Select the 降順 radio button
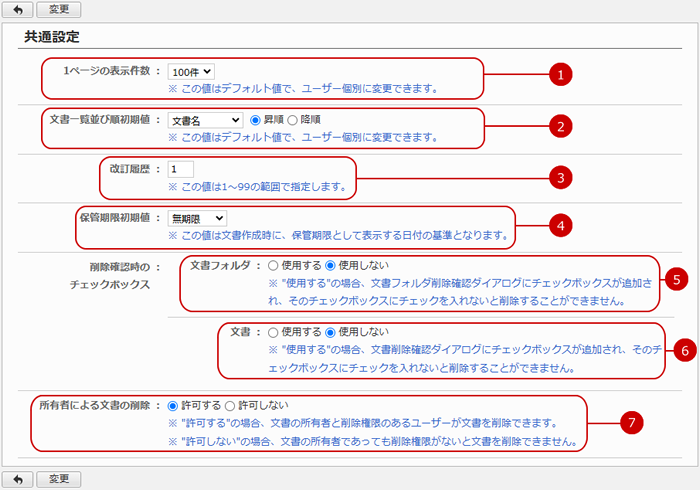The width and height of the screenshot is (700, 490). pyautogui.click(x=292, y=120)
